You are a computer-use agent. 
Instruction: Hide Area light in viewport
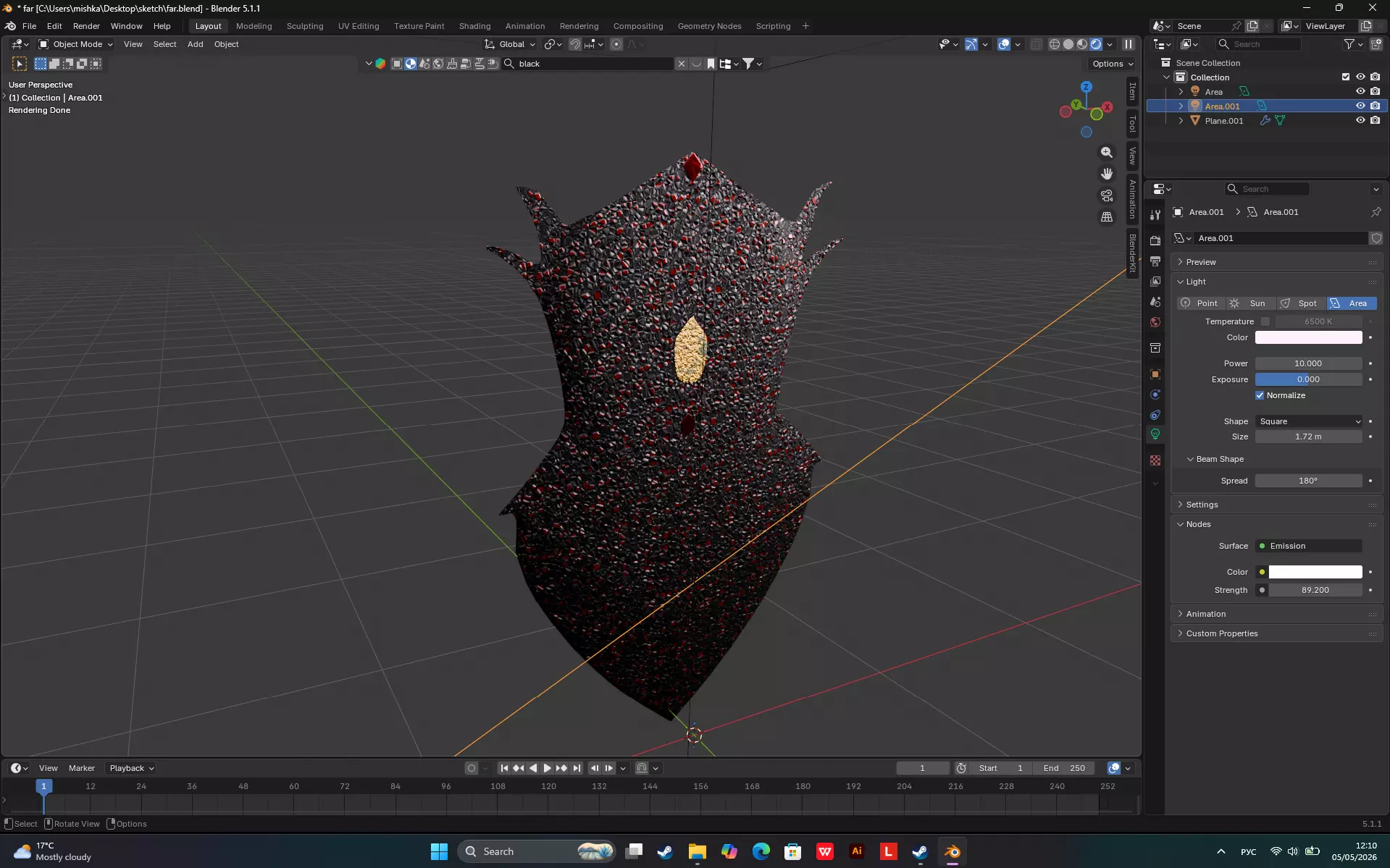[x=1360, y=91]
